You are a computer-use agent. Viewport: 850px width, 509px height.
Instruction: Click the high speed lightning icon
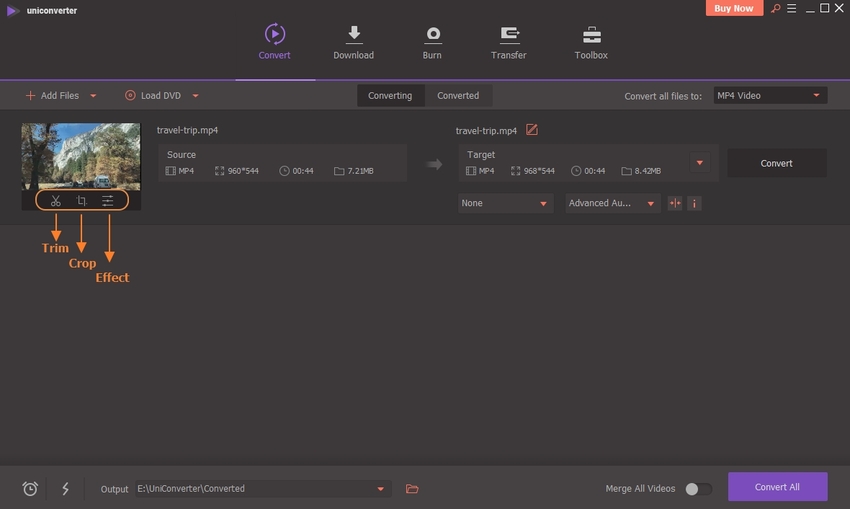(66, 489)
